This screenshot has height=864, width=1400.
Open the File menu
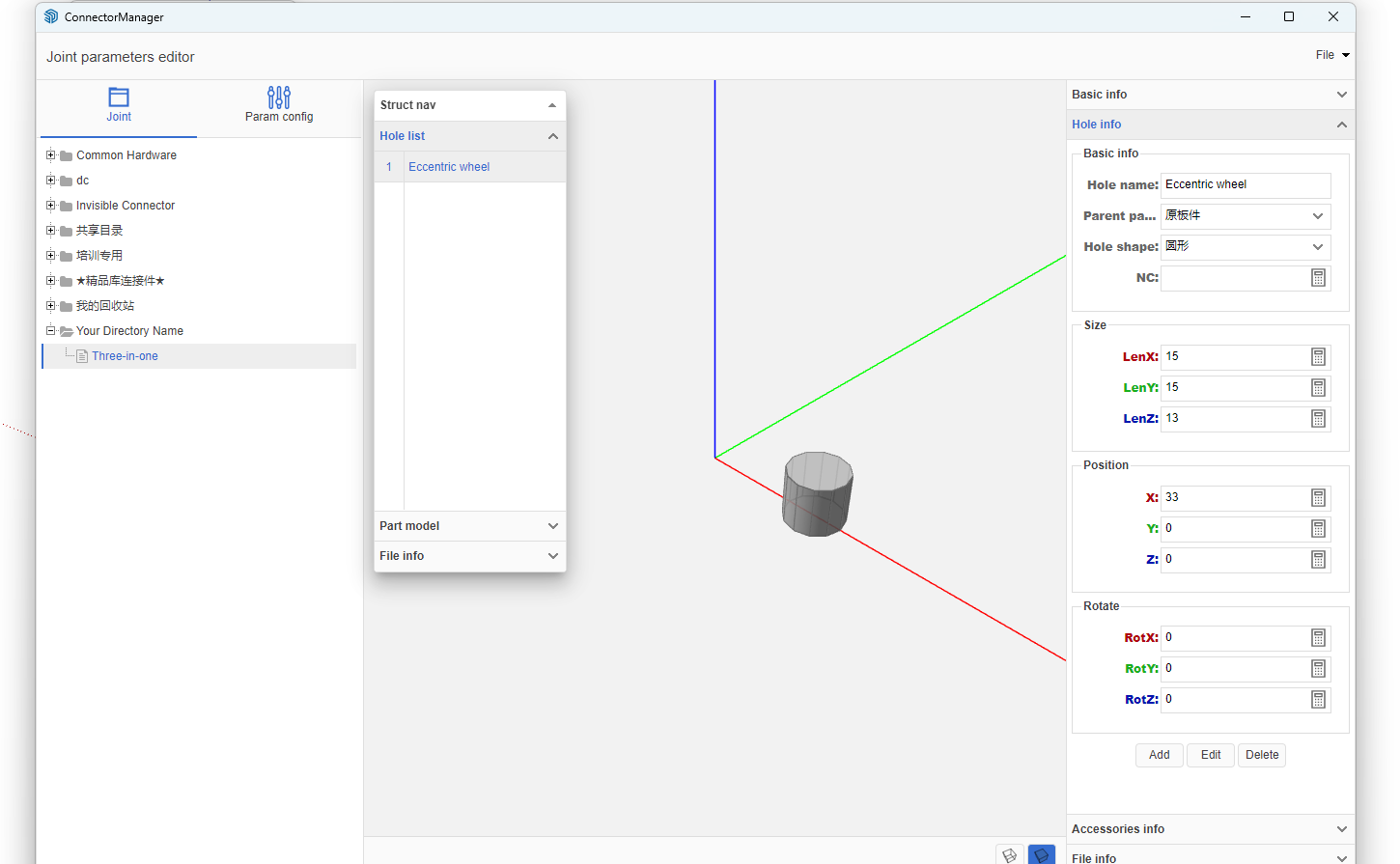tap(1331, 55)
